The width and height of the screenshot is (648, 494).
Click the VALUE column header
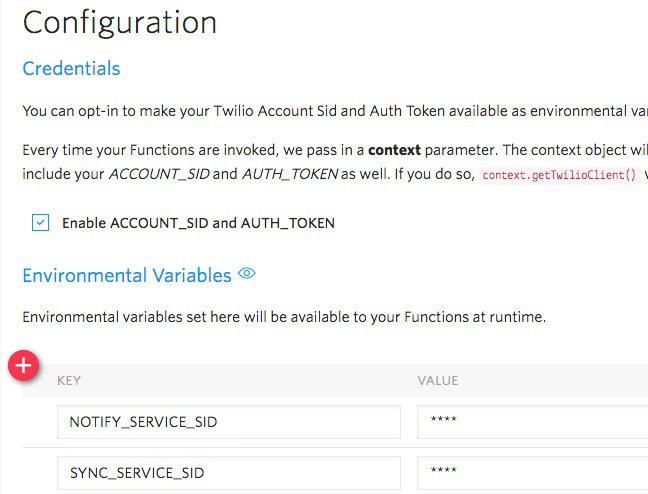[438, 380]
